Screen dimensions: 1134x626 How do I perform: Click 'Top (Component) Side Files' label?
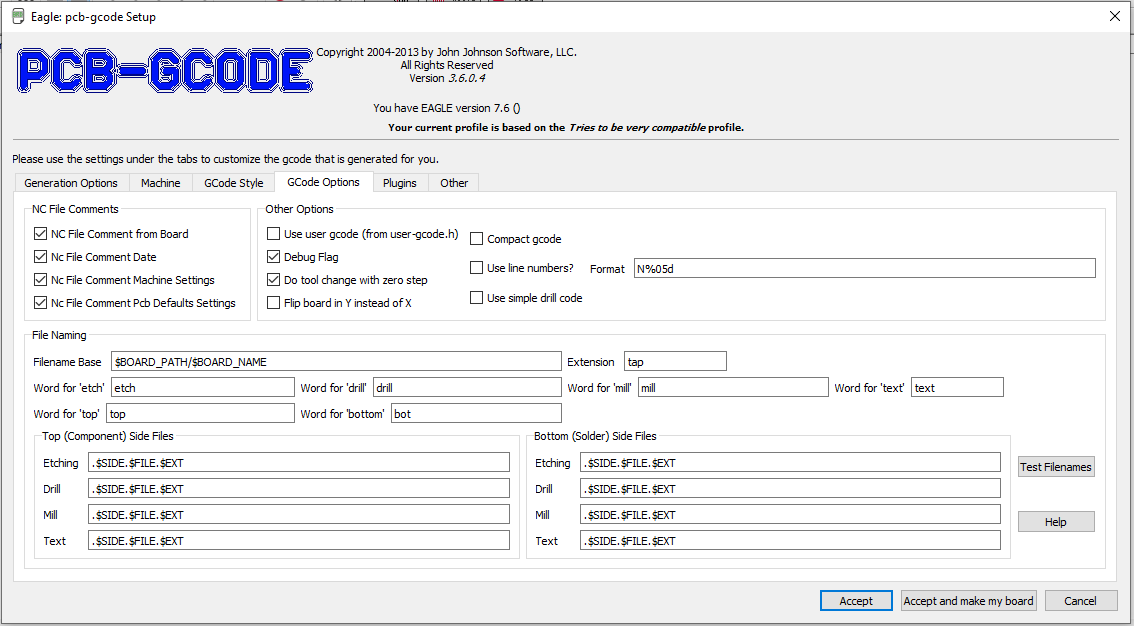[x=108, y=436]
